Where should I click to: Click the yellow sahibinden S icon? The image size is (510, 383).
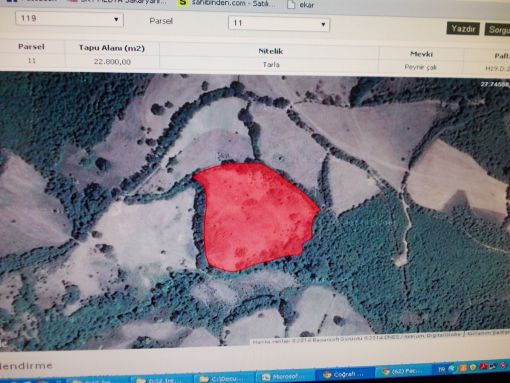(183, 3)
